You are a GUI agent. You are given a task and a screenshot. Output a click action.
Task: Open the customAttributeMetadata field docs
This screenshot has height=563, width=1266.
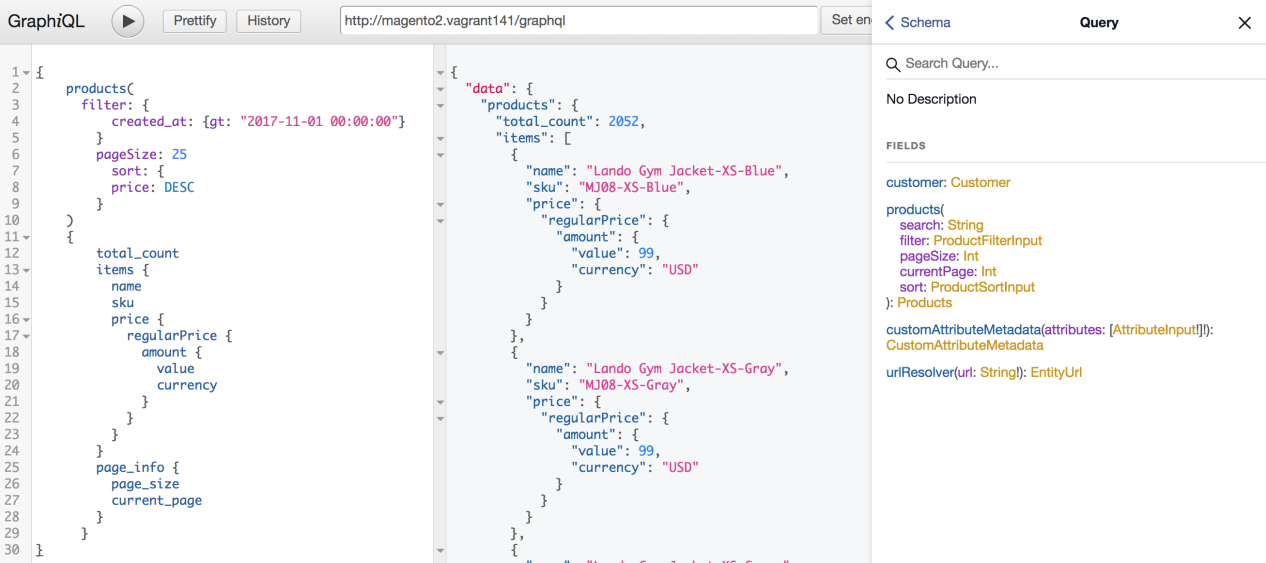(x=963, y=329)
